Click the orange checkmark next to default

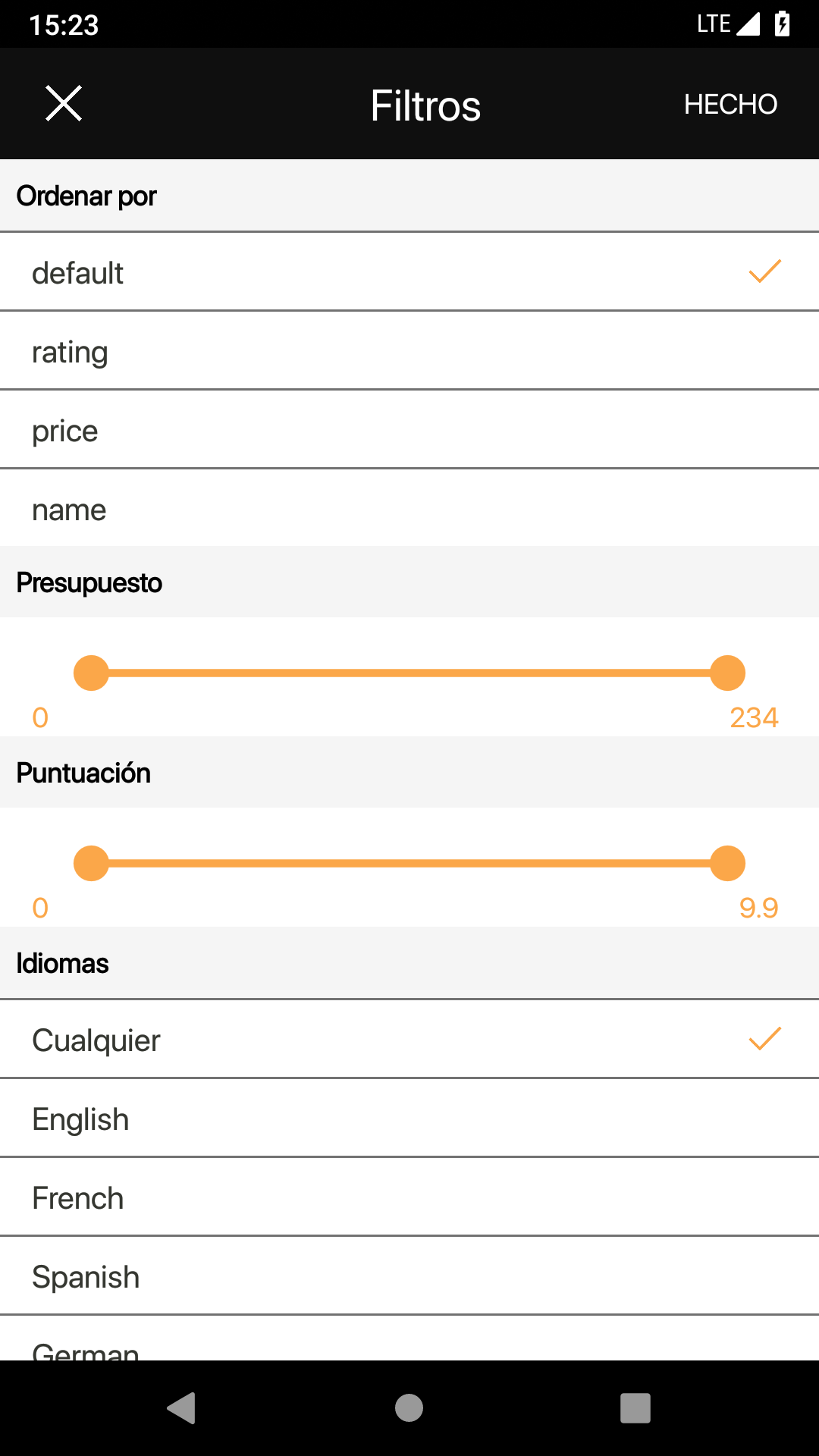(x=764, y=271)
